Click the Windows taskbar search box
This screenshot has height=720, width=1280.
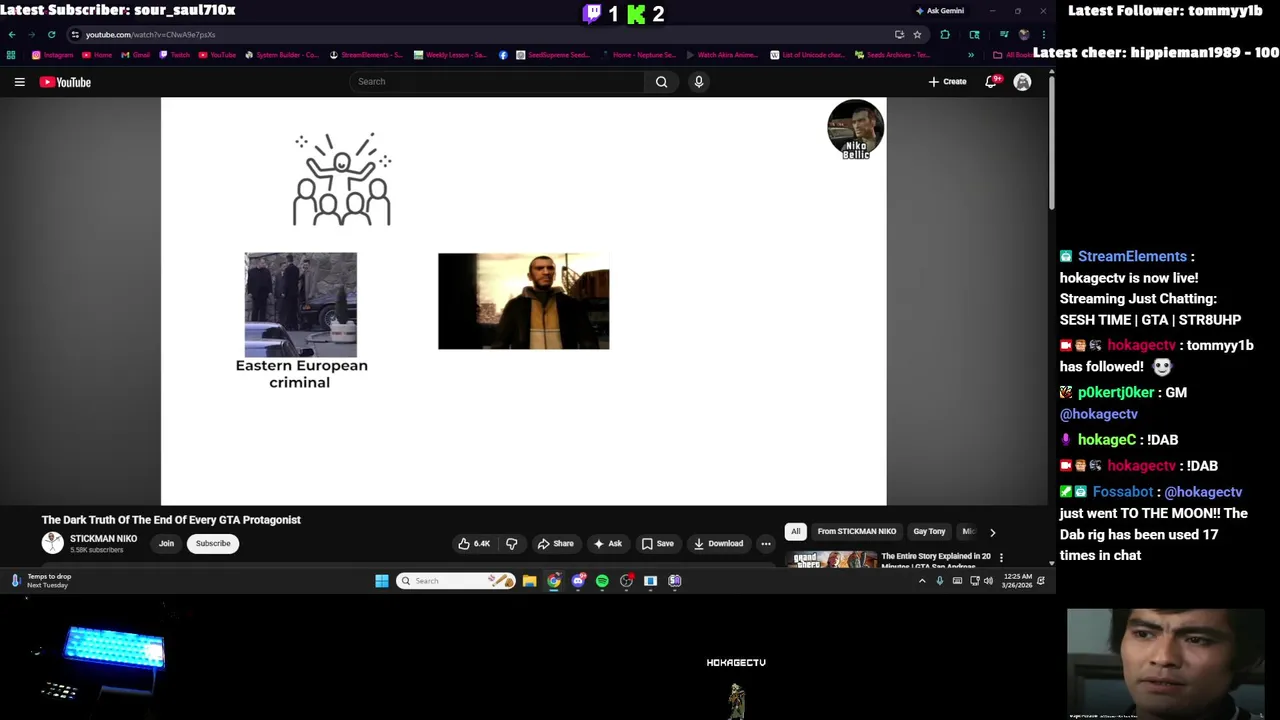(x=456, y=581)
